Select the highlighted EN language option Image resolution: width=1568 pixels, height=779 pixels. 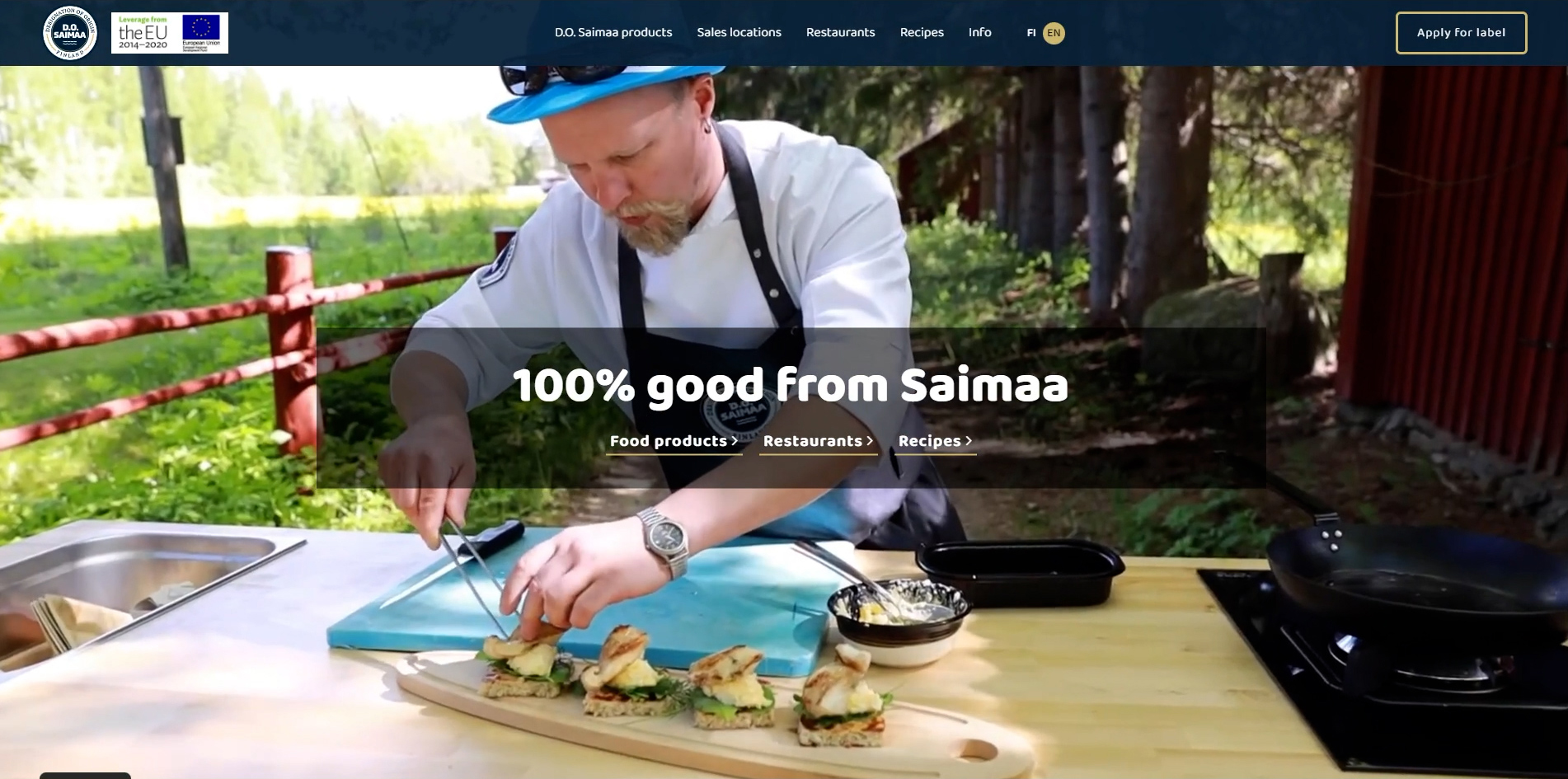[1054, 33]
